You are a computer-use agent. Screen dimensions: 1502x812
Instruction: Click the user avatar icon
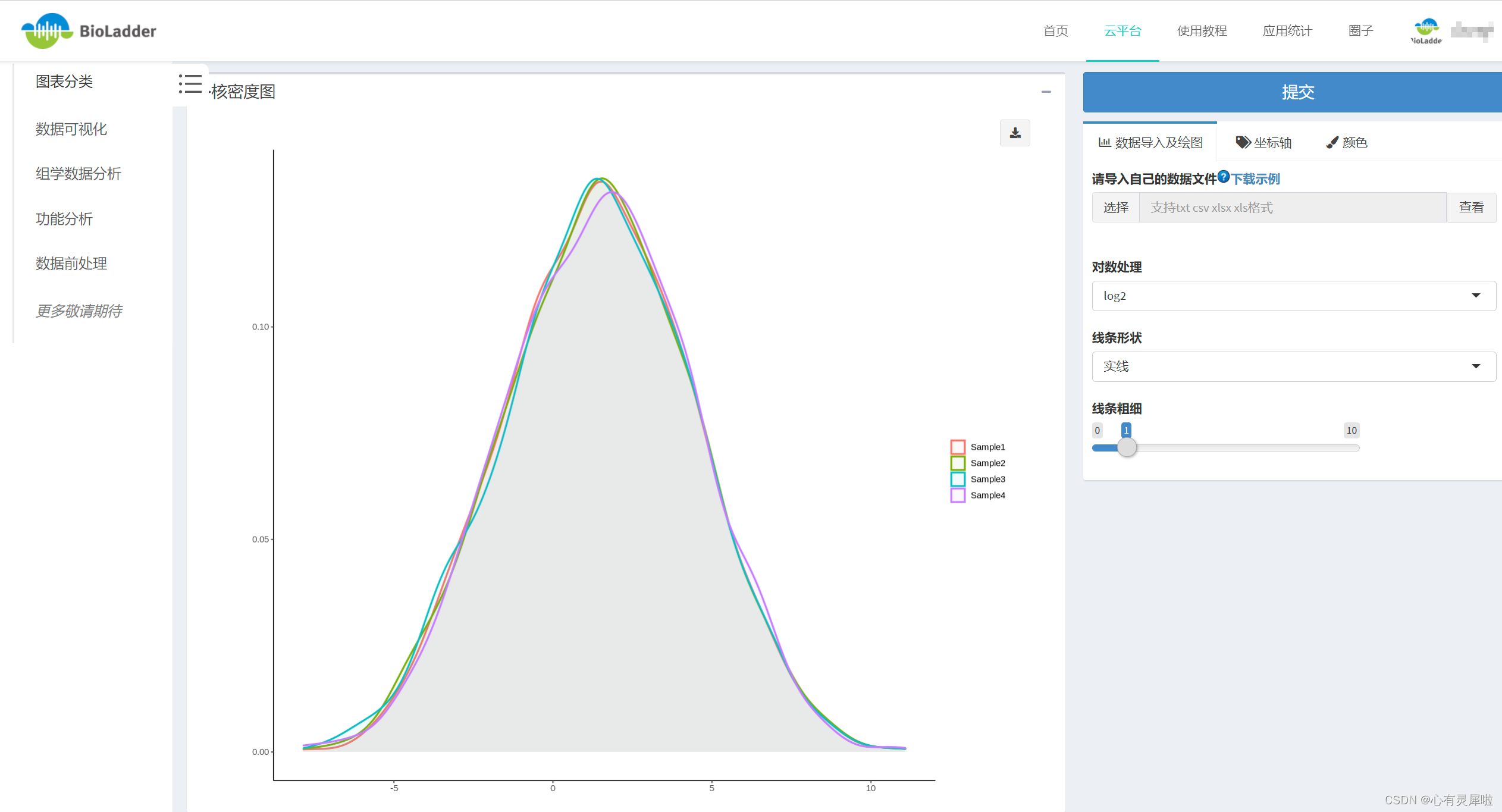1426,31
